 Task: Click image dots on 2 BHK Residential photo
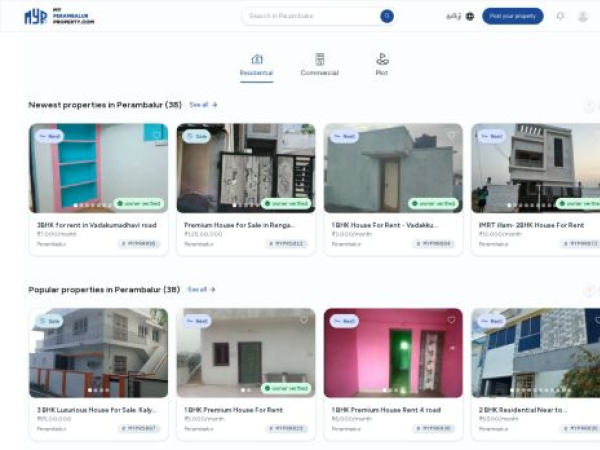(x=540, y=390)
